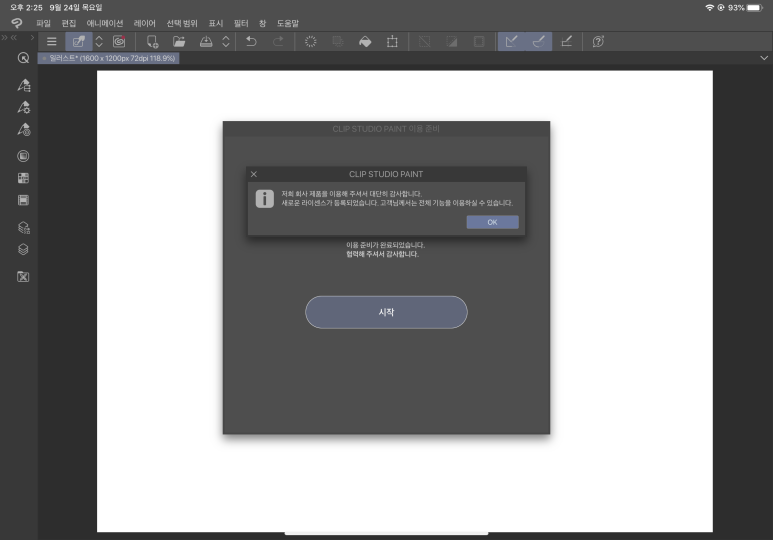Click the single right chevron in palette dock

tap(32, 37)
